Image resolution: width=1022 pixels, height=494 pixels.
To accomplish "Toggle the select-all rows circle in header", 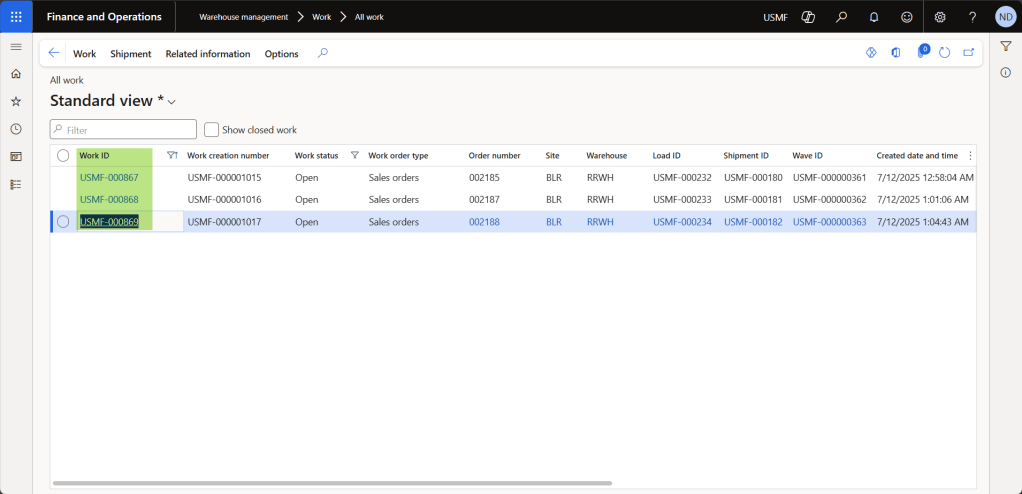I will tap(63, 156).
